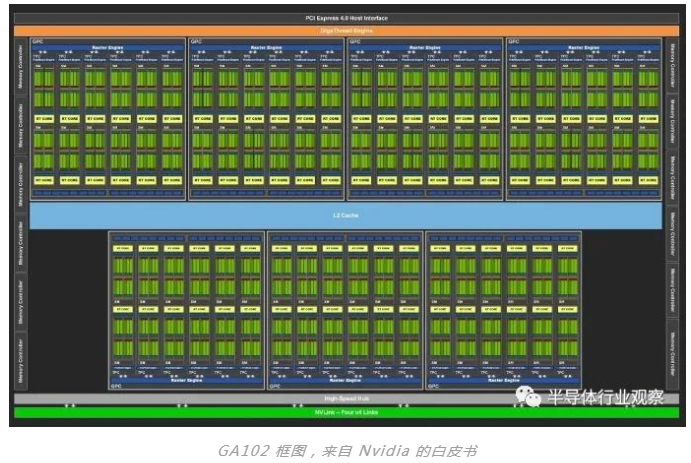691x463 pixels.
Task: Click Raster Engine label in bottom-left GPC
Action: tap(186, 380)
